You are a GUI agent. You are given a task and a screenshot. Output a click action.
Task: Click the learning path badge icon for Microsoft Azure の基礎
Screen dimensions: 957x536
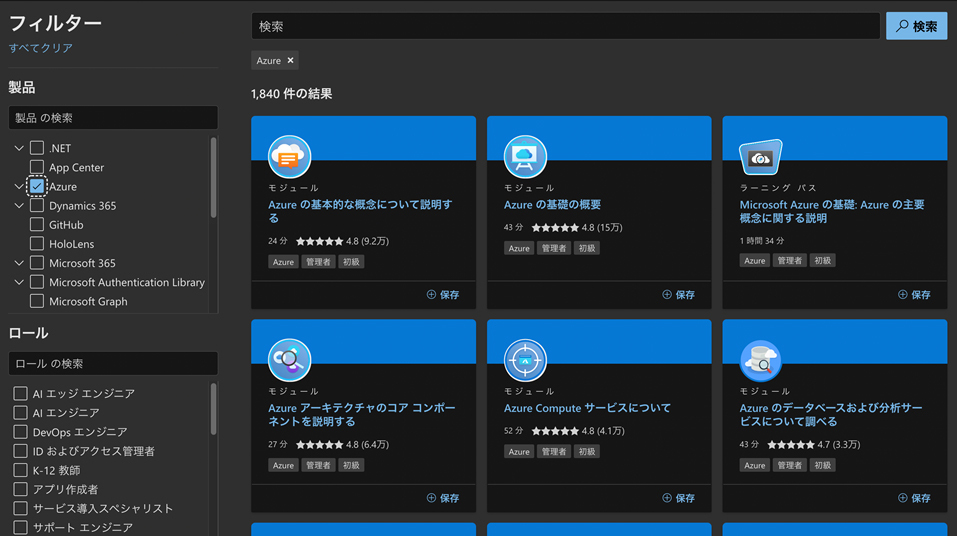760,157
